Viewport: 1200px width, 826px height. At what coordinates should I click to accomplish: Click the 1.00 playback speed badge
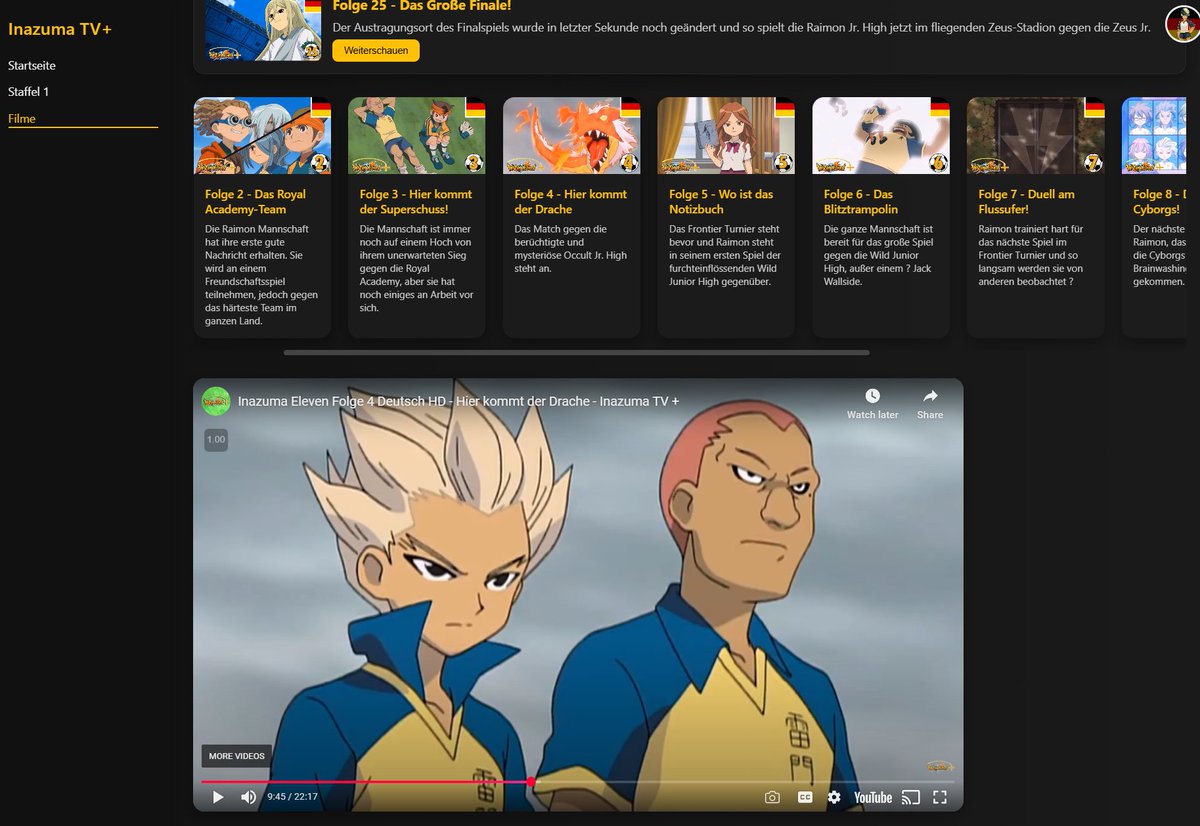point(216,439)
